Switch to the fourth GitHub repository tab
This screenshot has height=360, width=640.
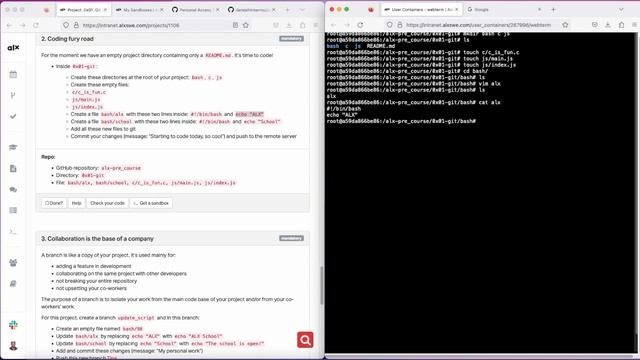(x=251, y=9)
